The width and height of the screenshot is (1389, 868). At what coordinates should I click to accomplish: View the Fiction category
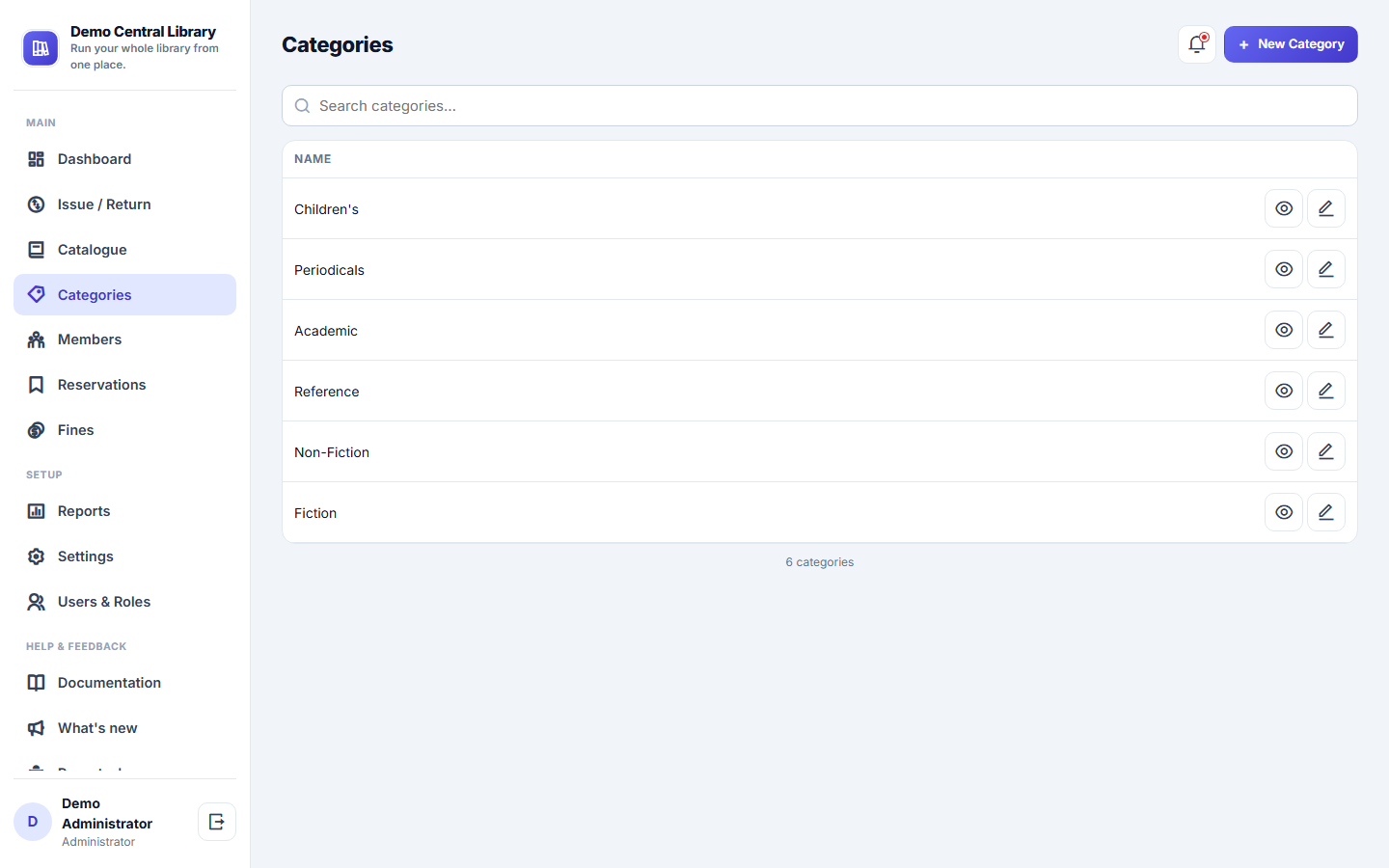1284,512
